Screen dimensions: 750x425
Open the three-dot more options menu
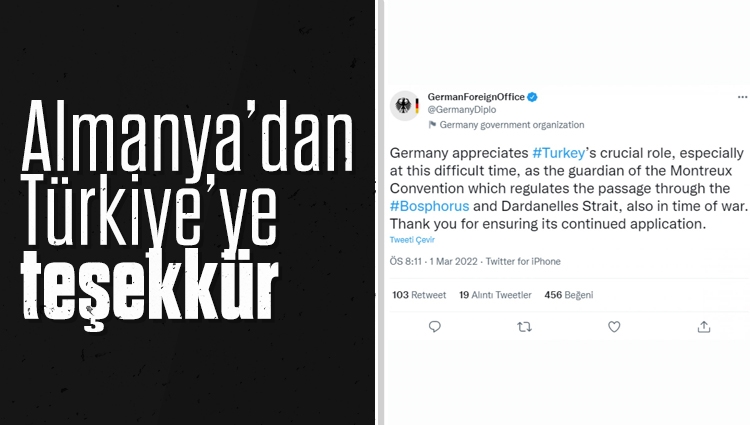pyautogui.click(x=742, y=97)
